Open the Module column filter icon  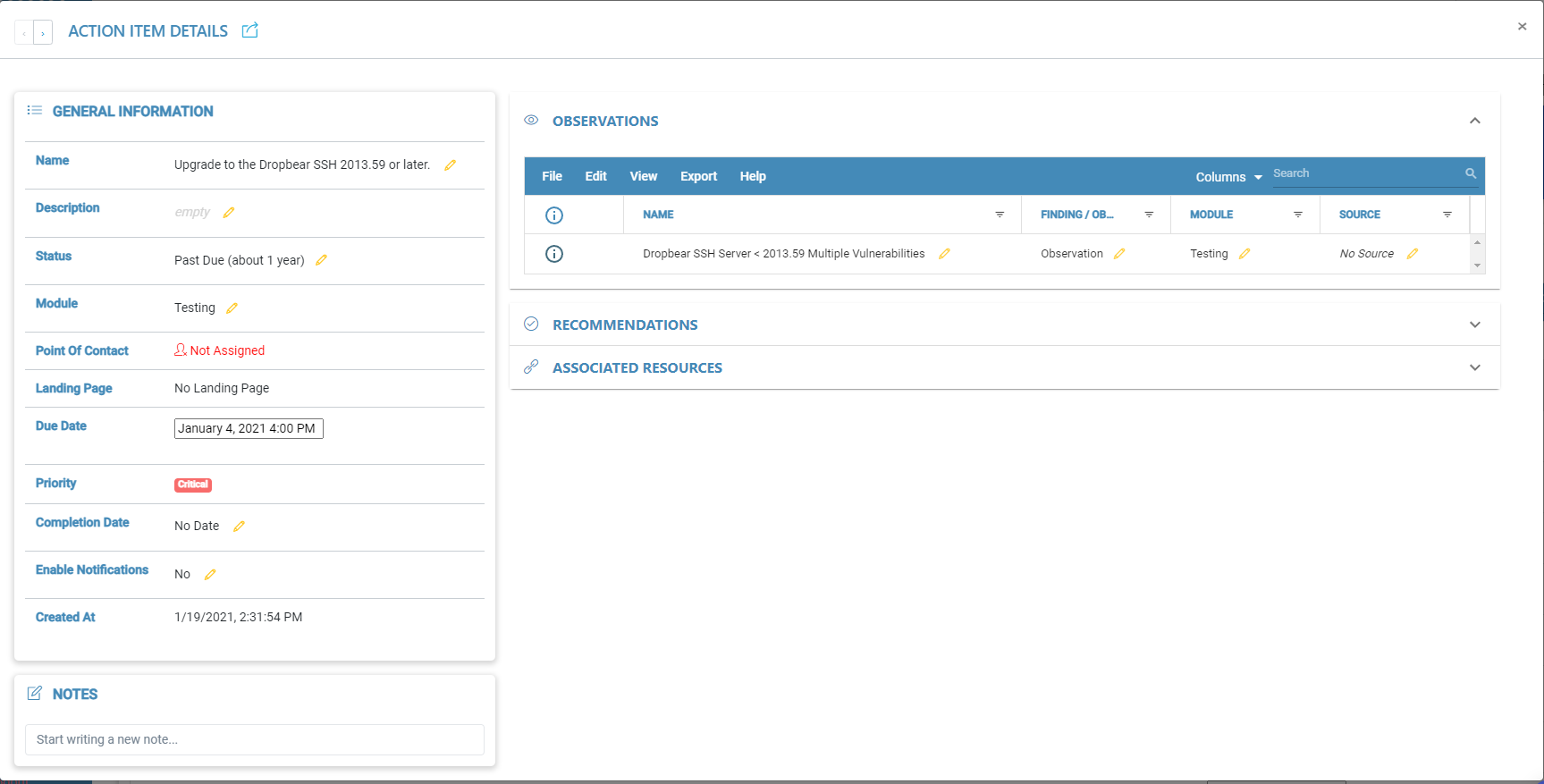click(x=1298, y=215)
